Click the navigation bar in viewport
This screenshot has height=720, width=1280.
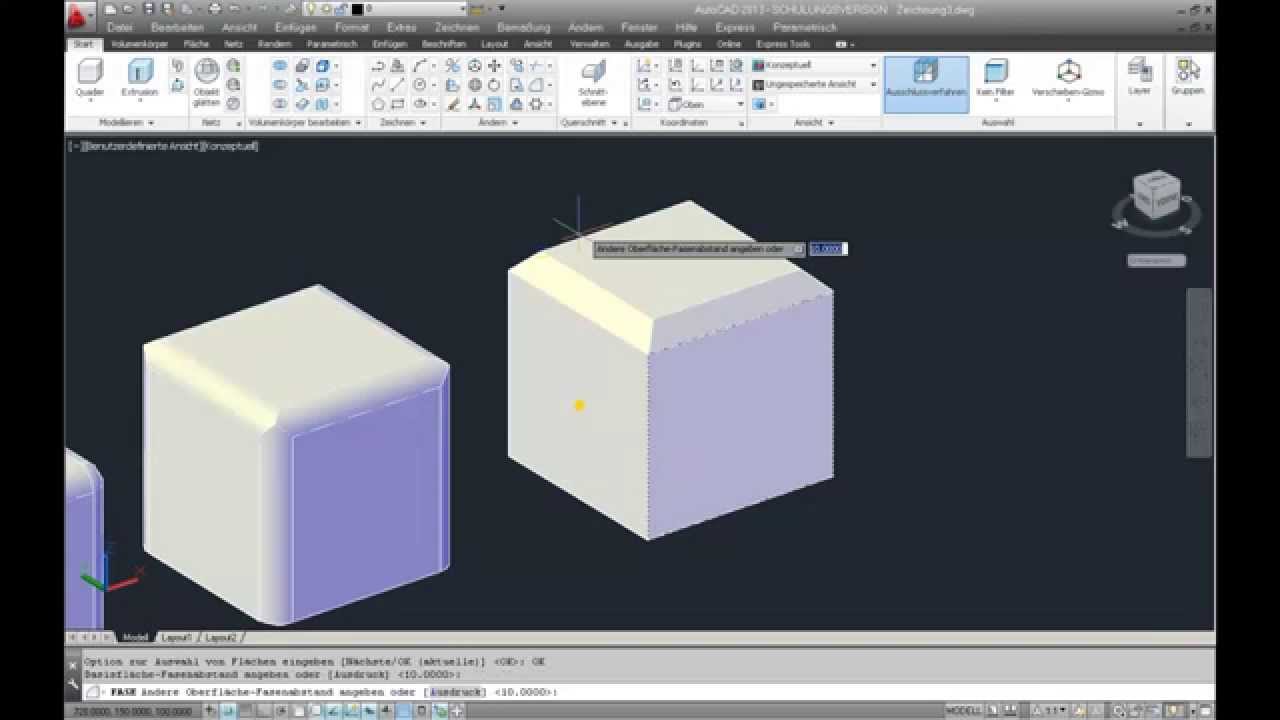click(x=1199, y=372)
